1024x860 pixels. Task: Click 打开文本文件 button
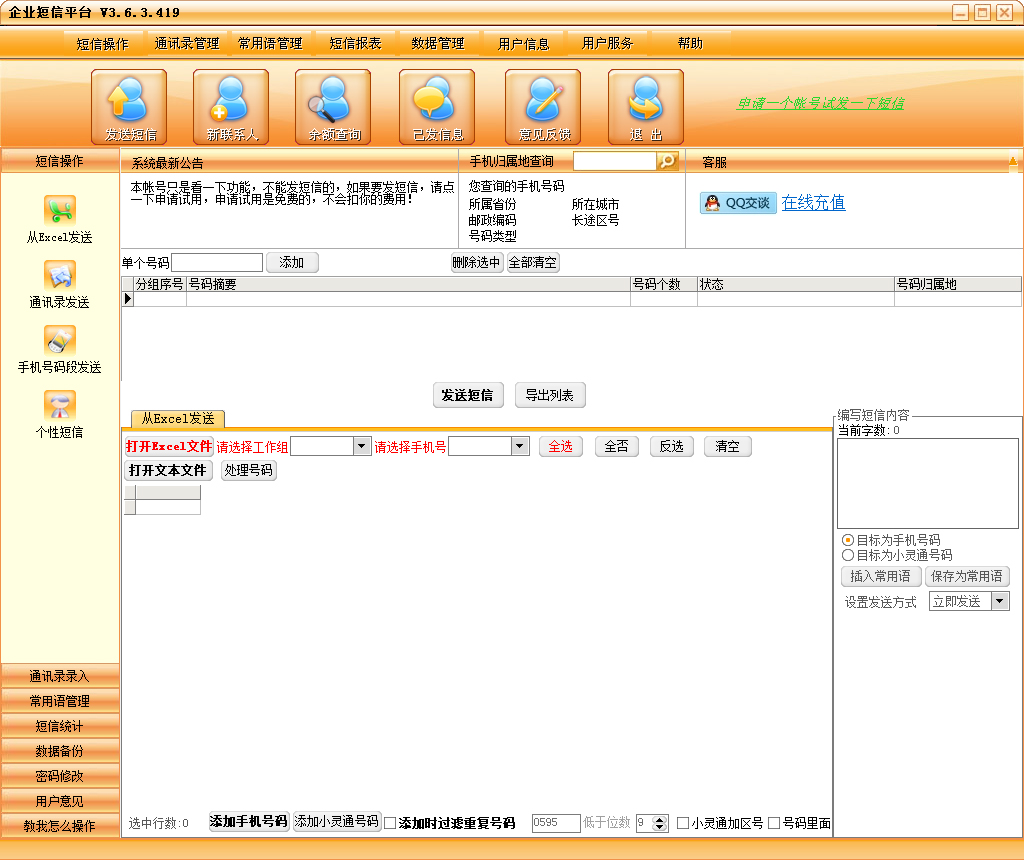point(168,470)
